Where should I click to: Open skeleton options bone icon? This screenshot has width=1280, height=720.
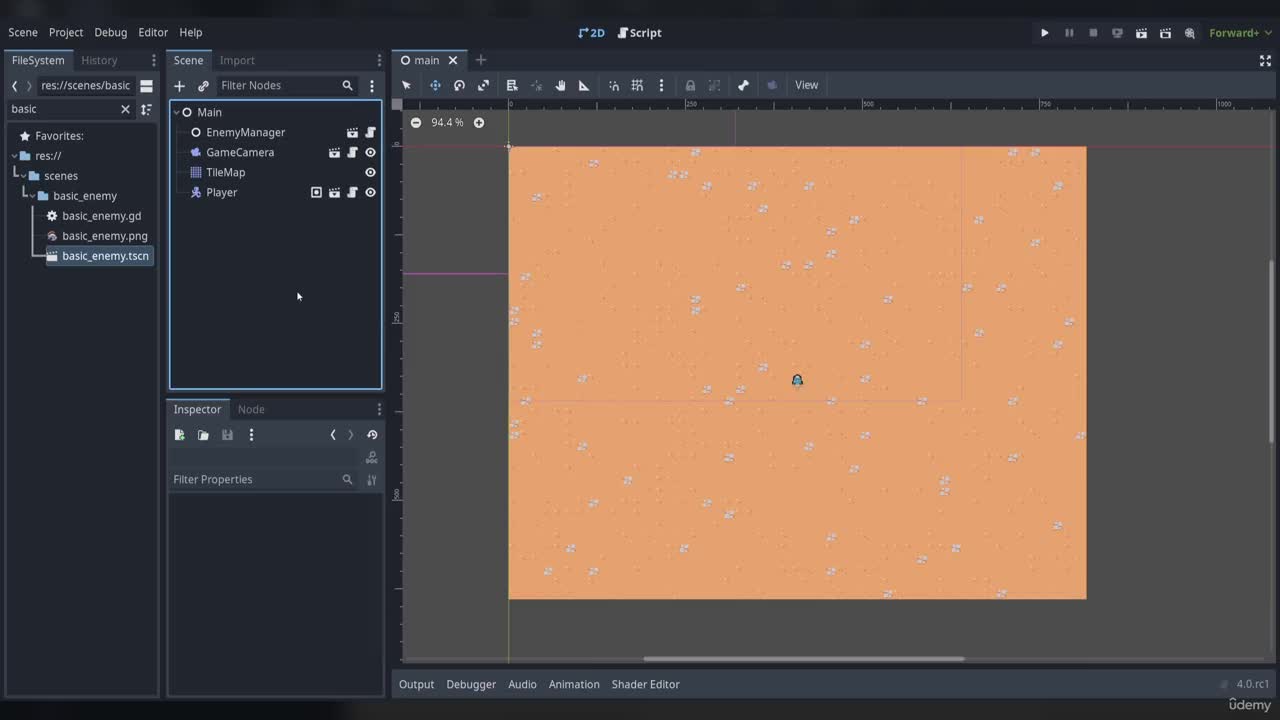743,85
